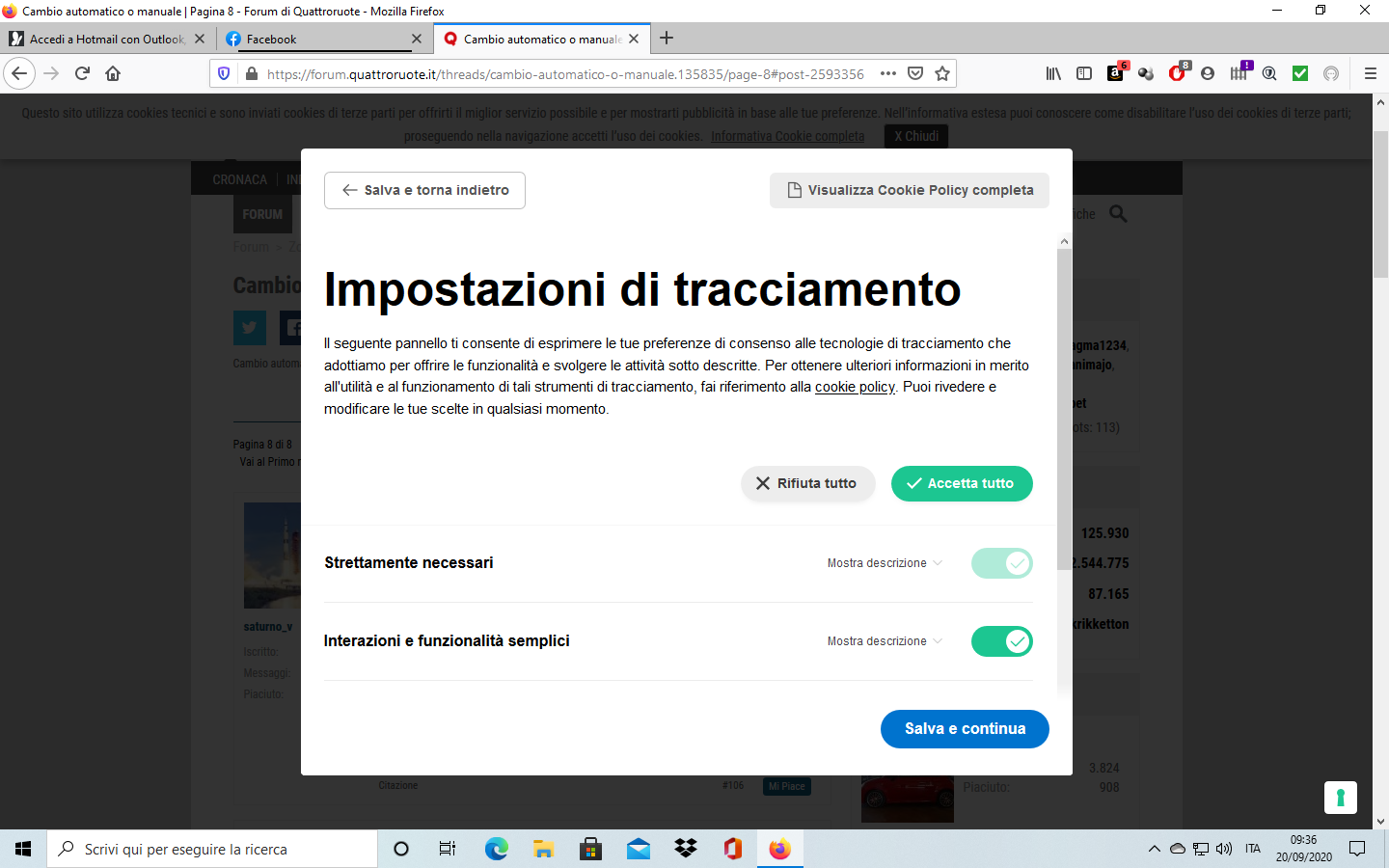Viewport: 1389px width, 868px height.
Task: Open Microsoft Edge from taskbar
Action: (496, 849)
